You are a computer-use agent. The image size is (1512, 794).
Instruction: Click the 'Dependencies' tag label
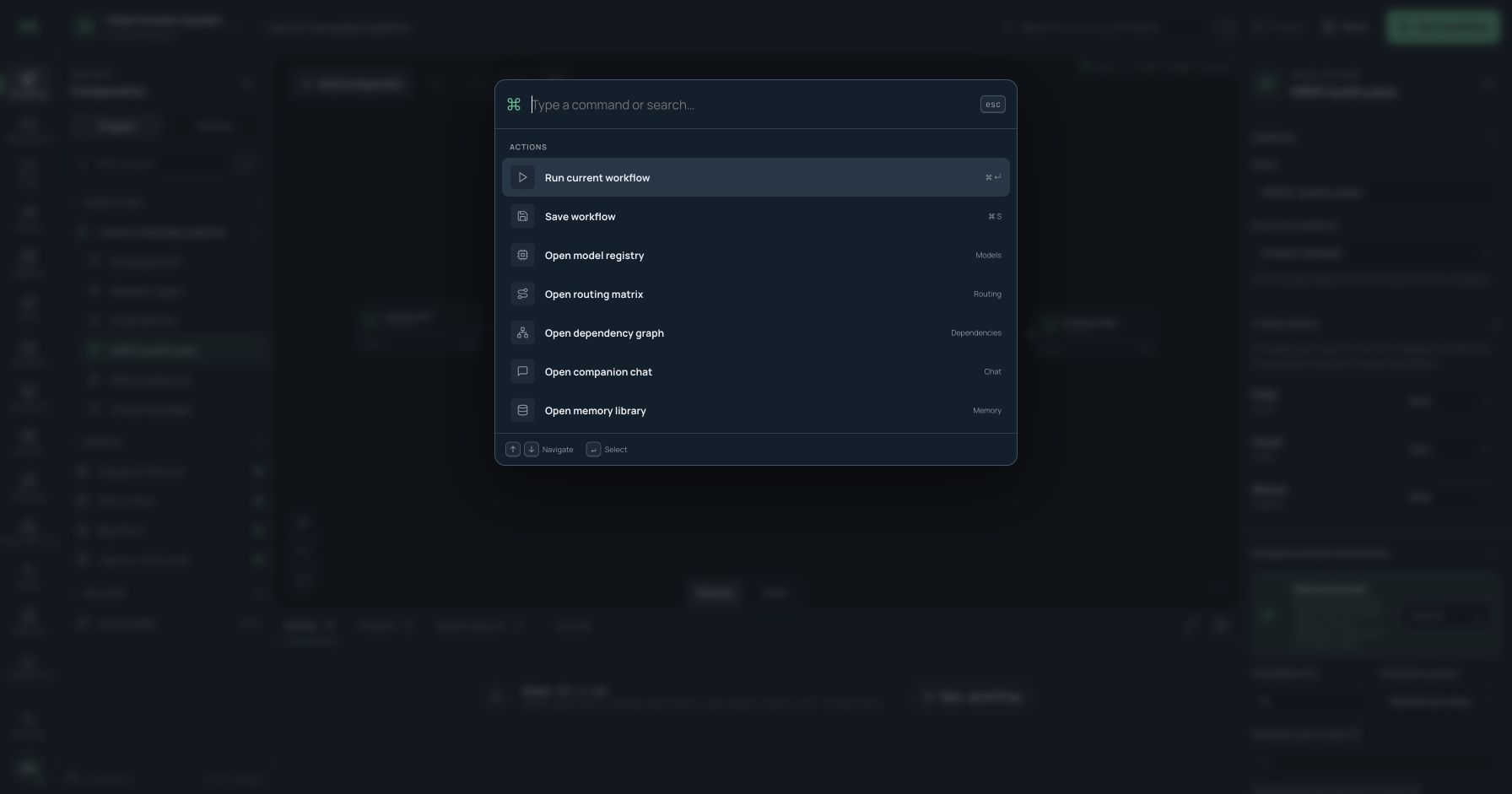coord(976,332)
